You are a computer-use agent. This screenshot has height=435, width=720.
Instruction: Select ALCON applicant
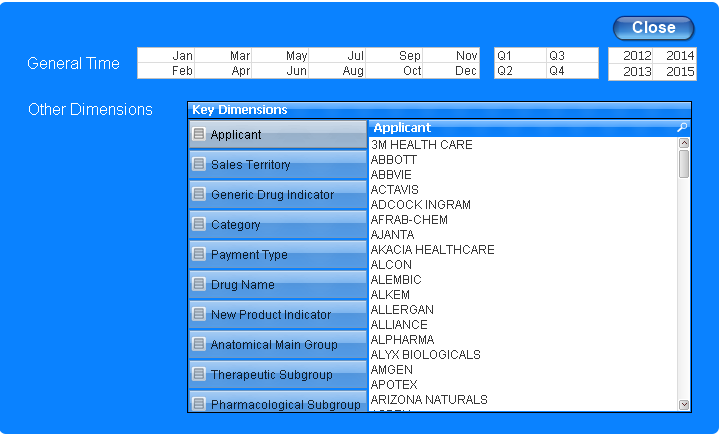(x=523, y=265)
